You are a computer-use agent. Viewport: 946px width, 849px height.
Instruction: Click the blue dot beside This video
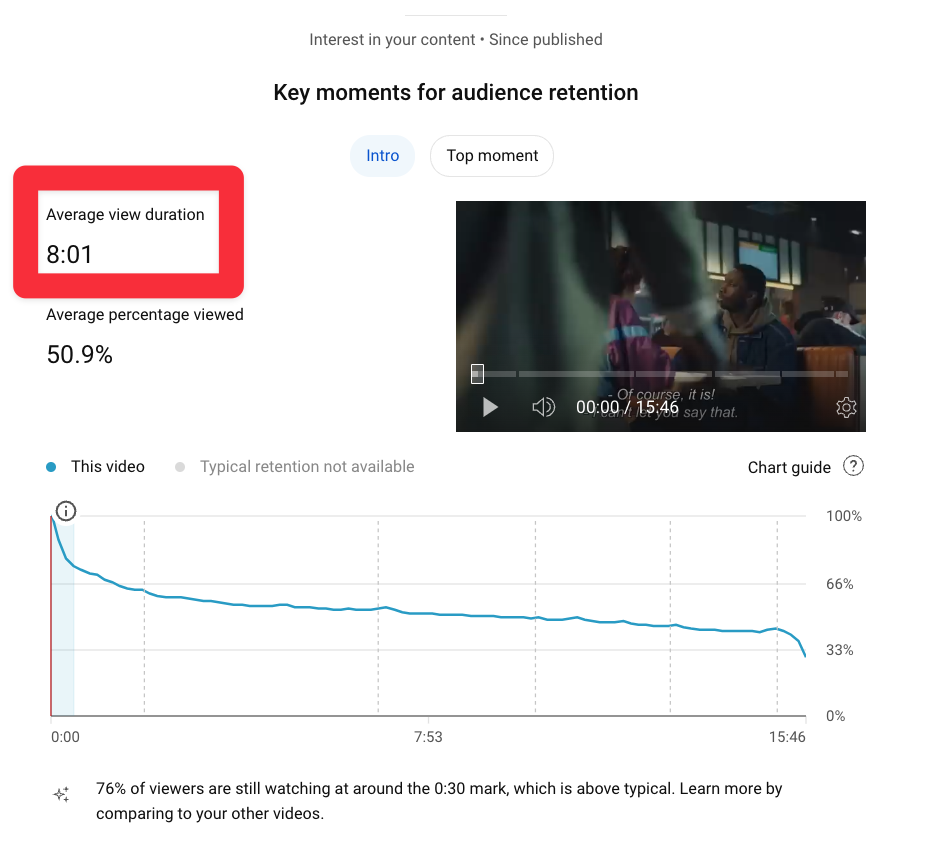click(51, 467)
